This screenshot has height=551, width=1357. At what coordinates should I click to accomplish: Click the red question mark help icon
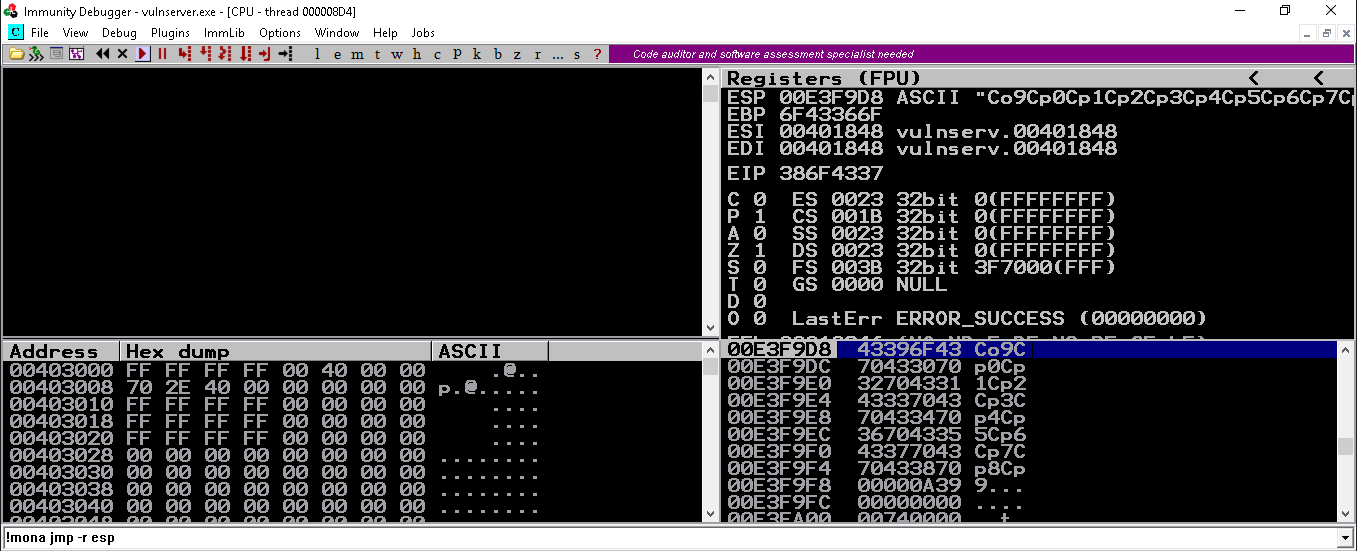[x=597, y=54]
